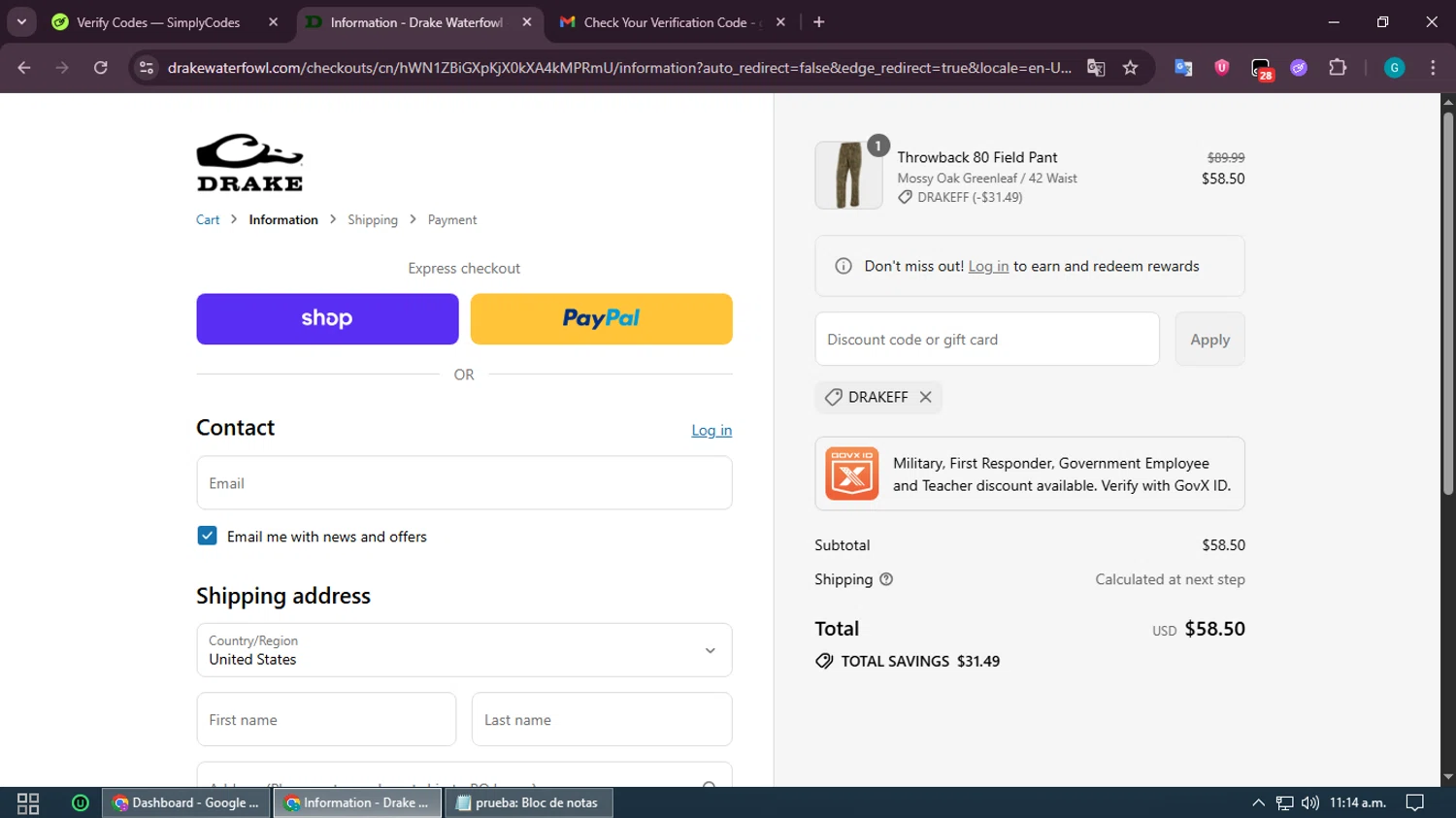Open prueba Bloc de notas taskbar window
Image resolution: width=1456 pixels, height=818 pixels.
click(x=528, y=803)
